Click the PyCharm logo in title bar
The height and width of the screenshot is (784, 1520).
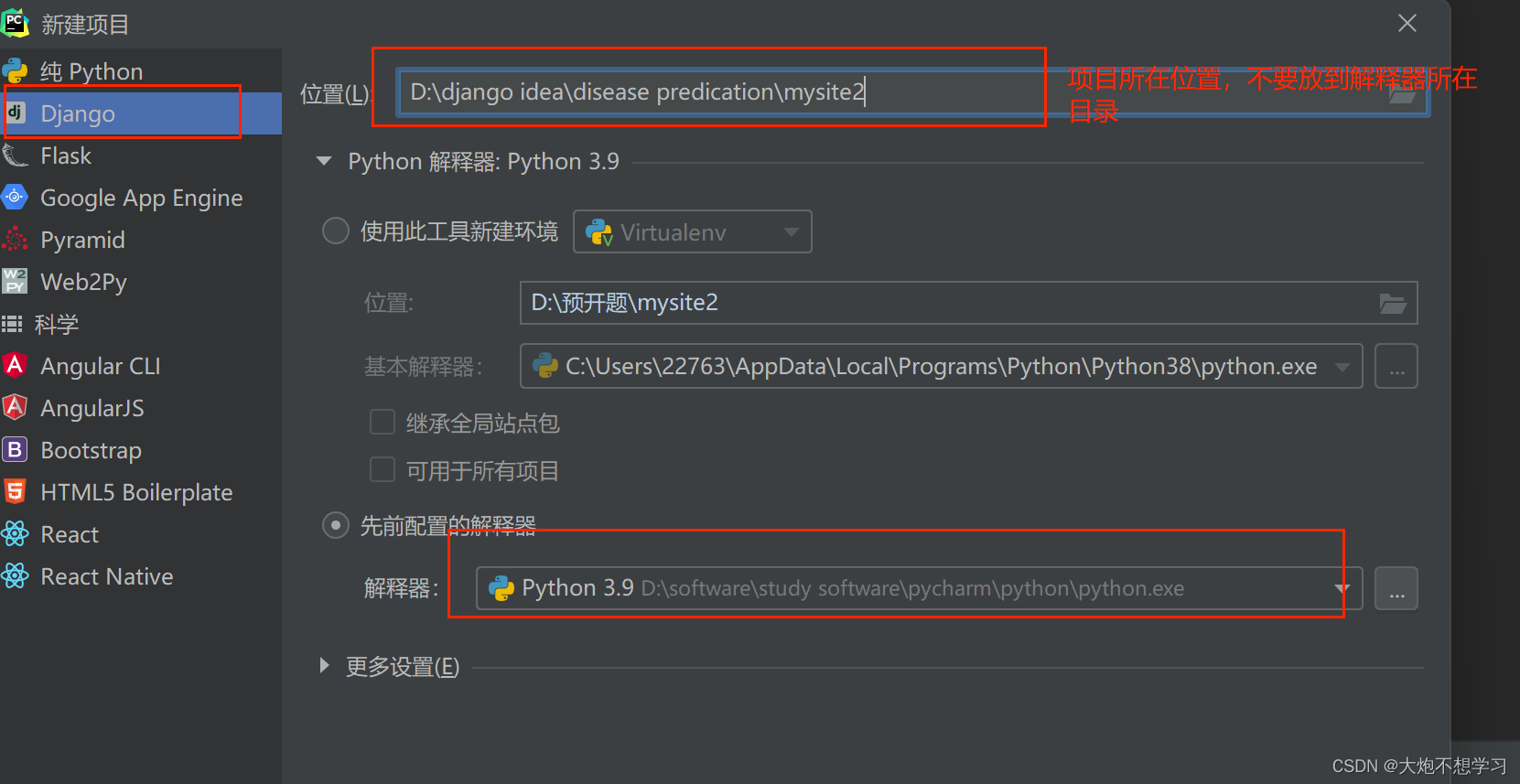coord(15,23)
